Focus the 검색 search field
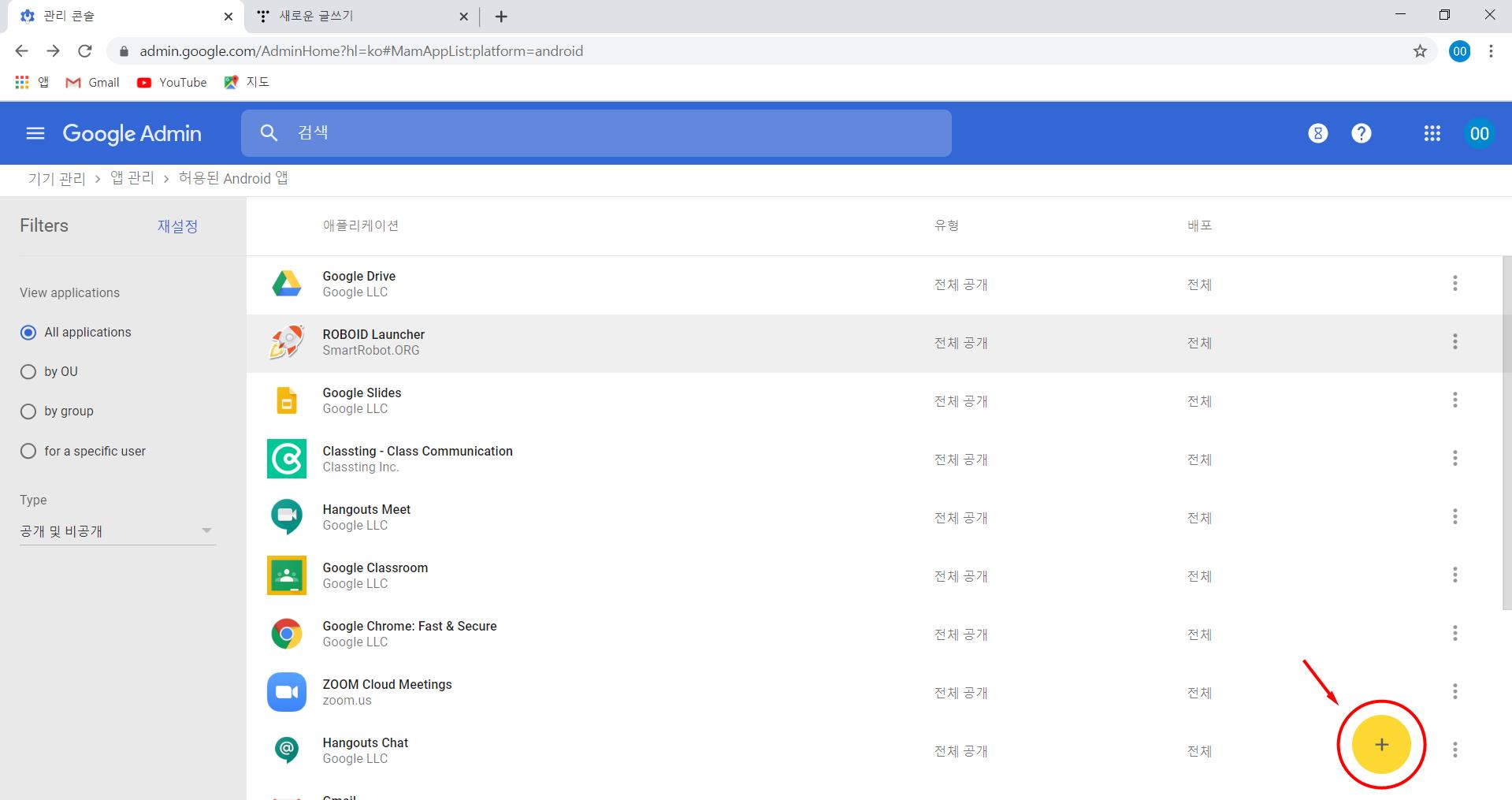Image resolution: width=1512 pixels, height=800 pixels. point(596,133)
